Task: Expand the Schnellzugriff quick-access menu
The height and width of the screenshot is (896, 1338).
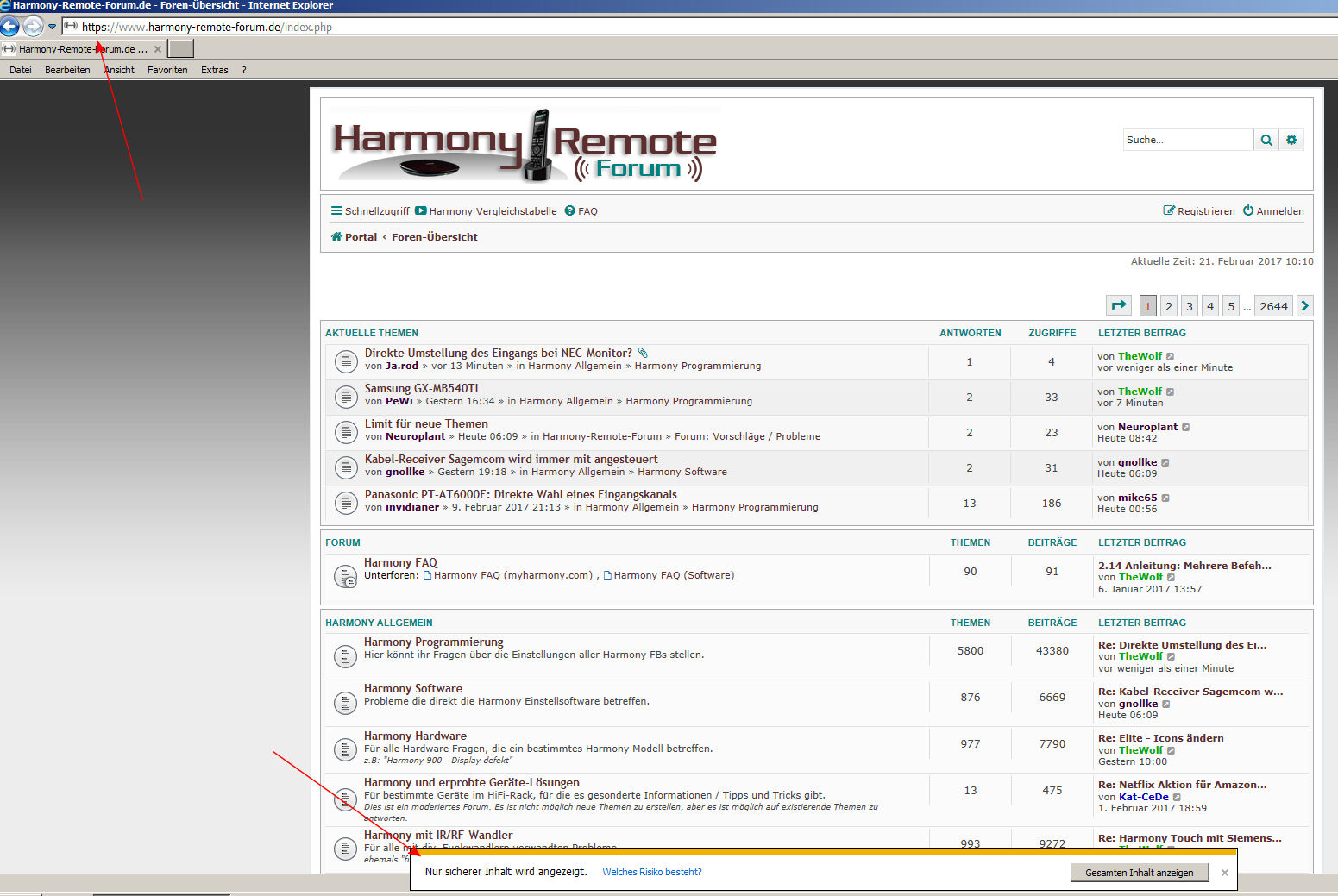Action: coord(370,211)
